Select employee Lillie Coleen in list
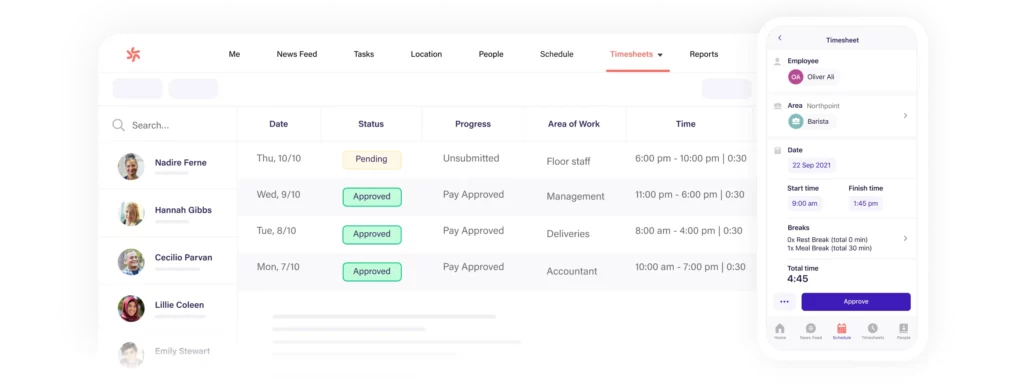This screenshot has width=1024, height=387. [x=168, y=308]
